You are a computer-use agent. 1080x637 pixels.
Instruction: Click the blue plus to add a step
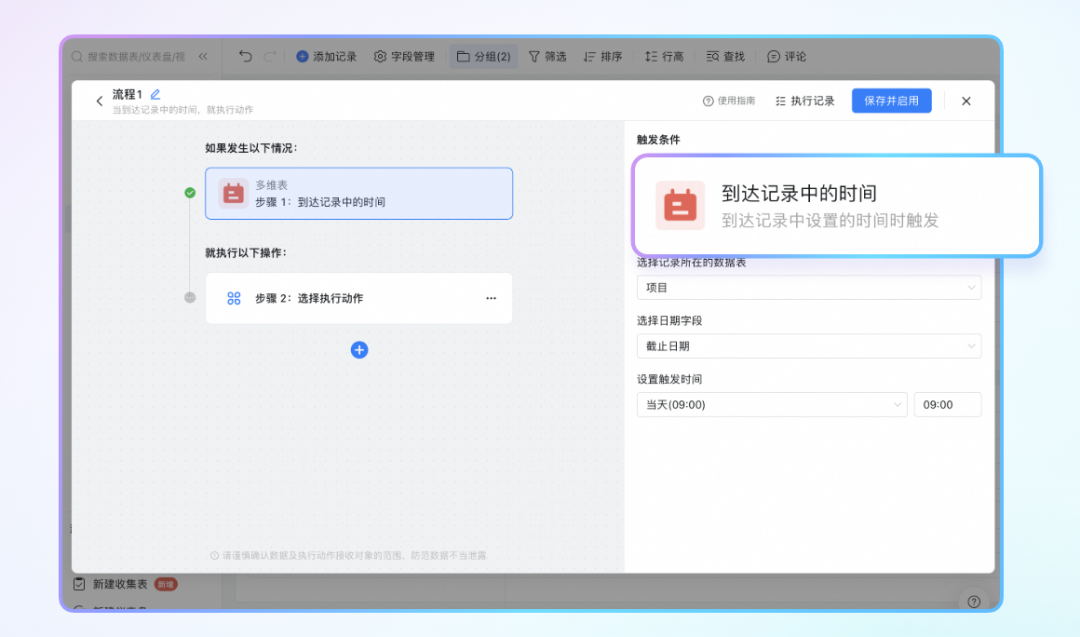(x=359, y=350)
